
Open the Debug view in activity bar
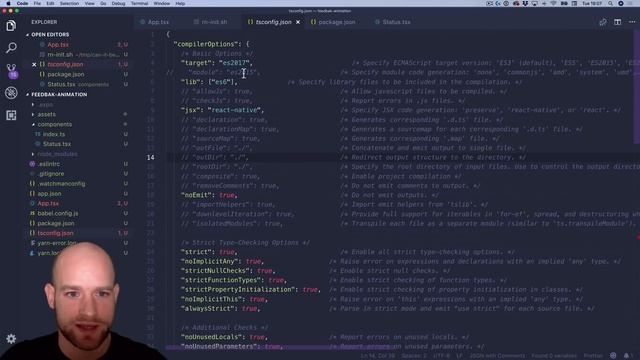pos(11,93)
